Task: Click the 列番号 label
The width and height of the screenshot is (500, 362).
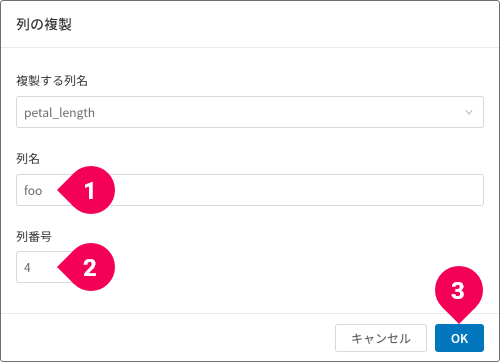Action: pyautogui.click(x=34, y=237)
